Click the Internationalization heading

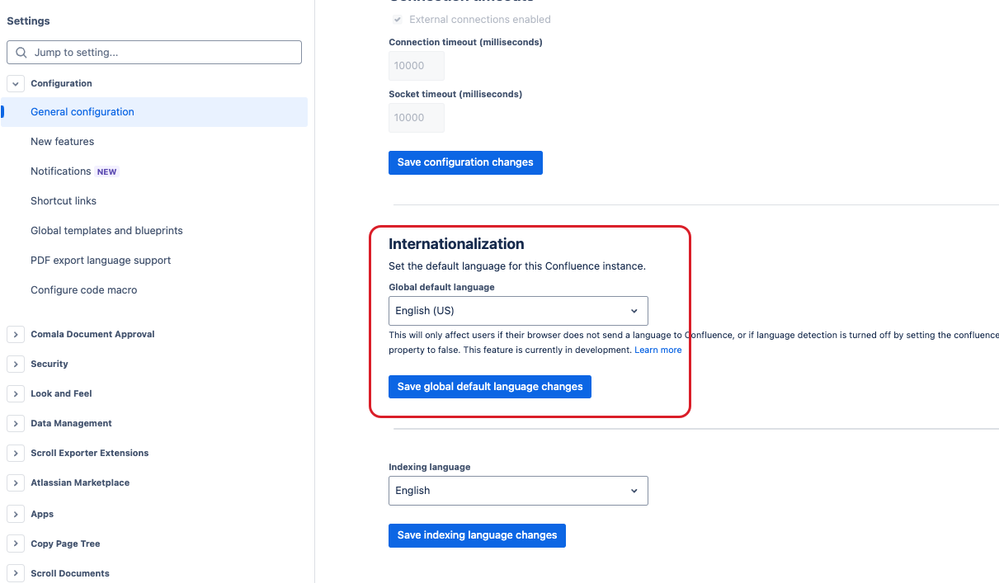coord(456,244)
